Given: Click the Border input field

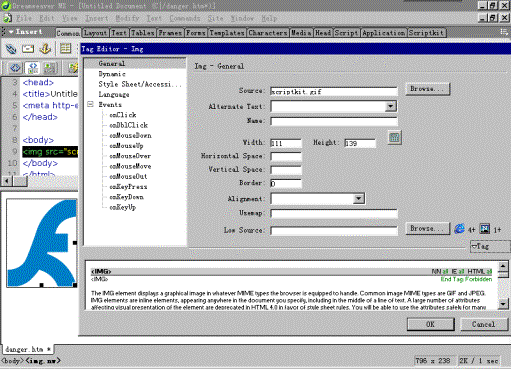Looking at the screenshot, I should coord(286,184).
